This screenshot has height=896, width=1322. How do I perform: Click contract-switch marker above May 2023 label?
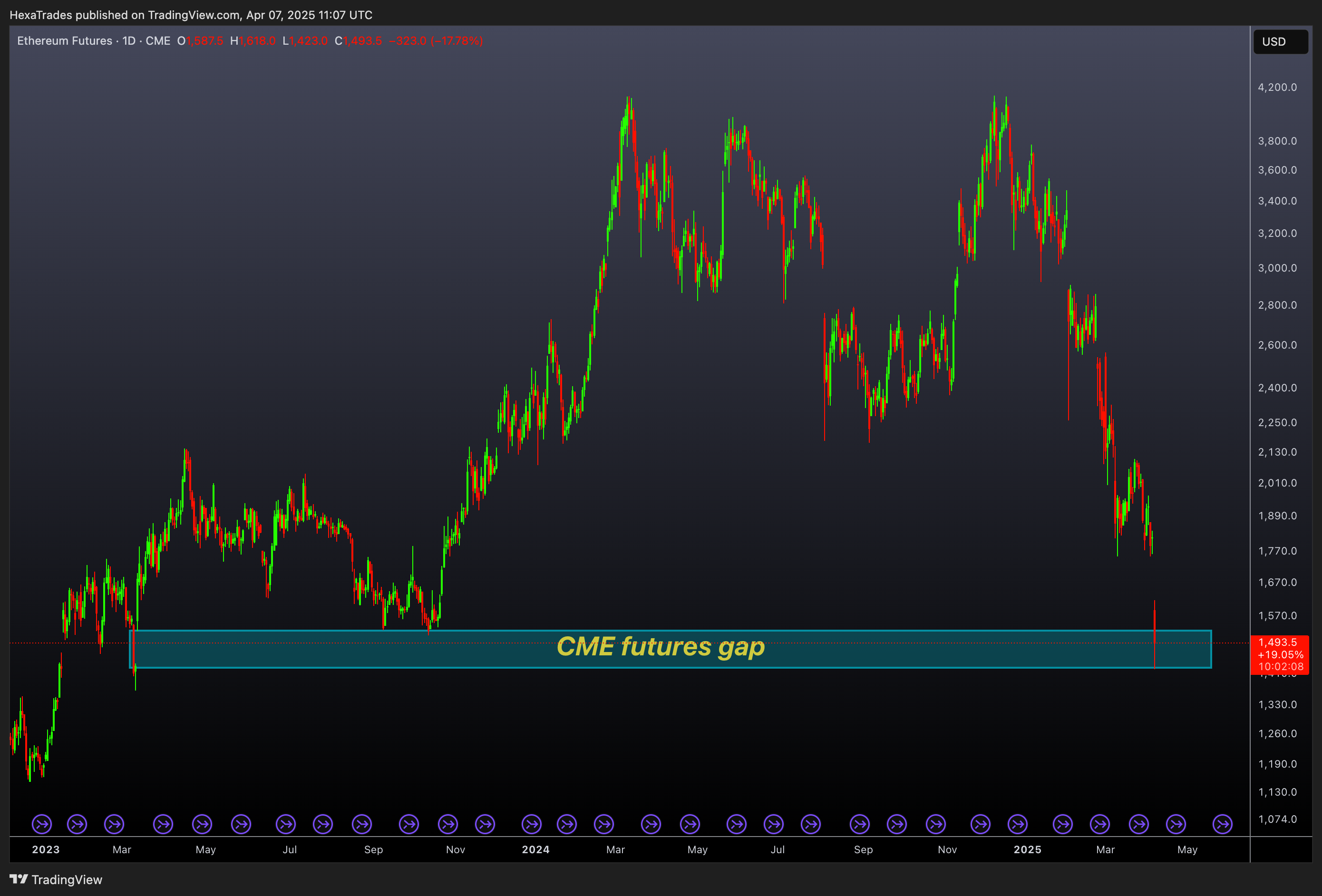pos(202,824)
